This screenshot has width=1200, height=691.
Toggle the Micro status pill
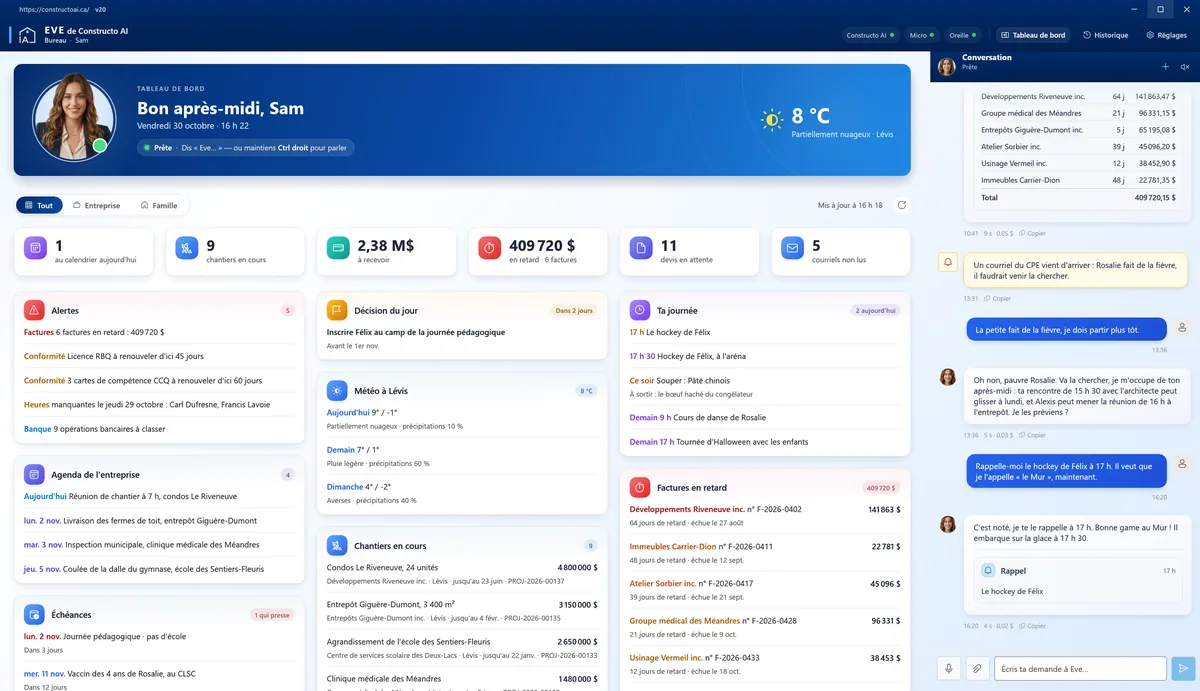(x=923, y=35)
